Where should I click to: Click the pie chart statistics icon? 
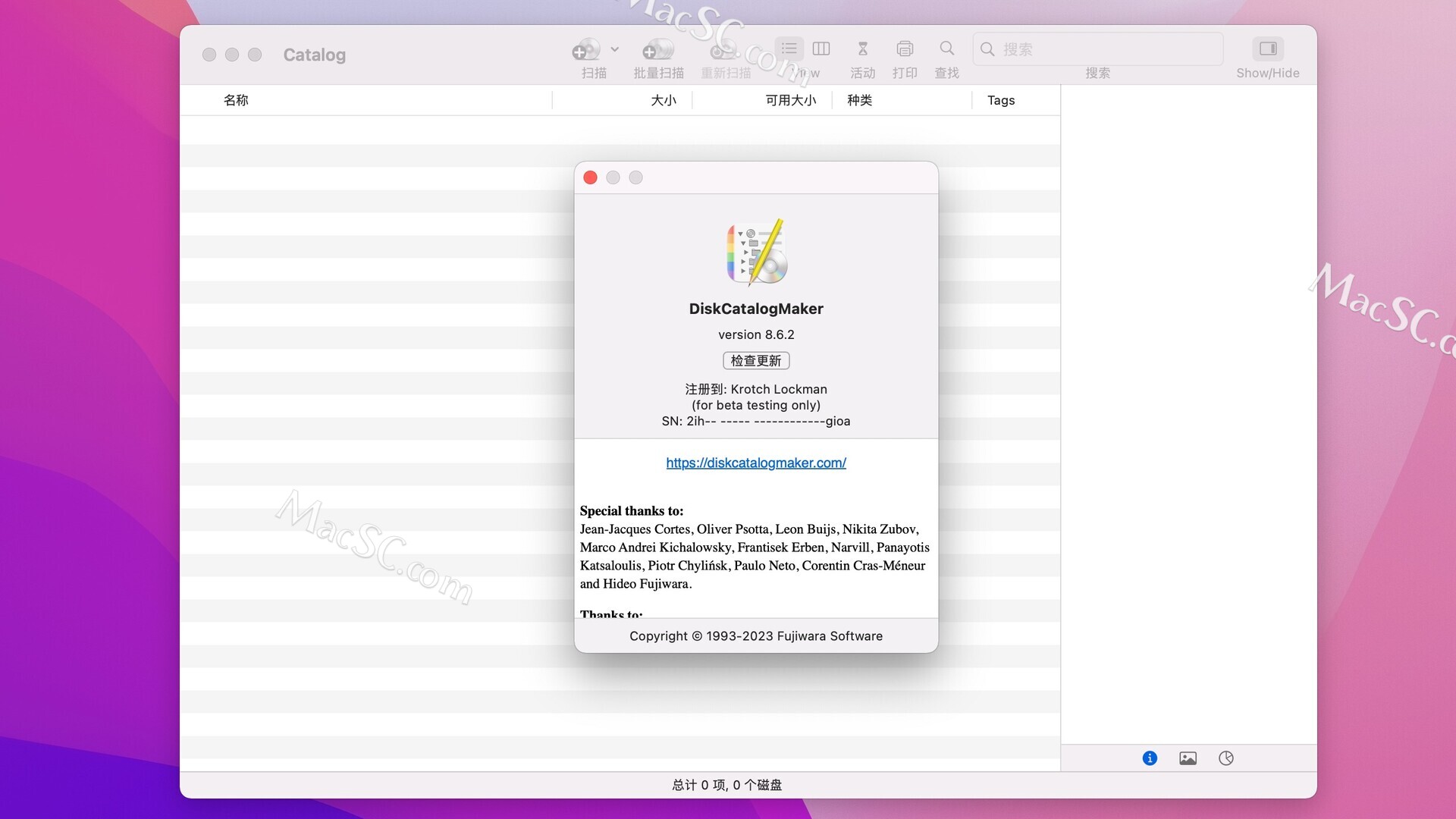(1226, 758)
